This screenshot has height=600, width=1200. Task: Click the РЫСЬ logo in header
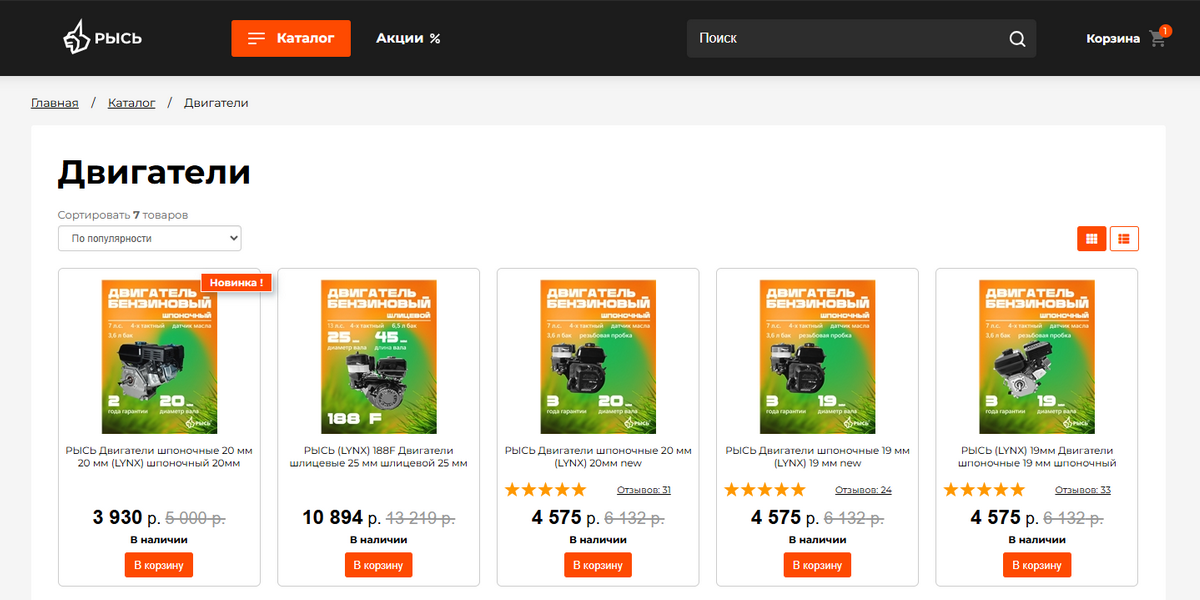[103, 38]
